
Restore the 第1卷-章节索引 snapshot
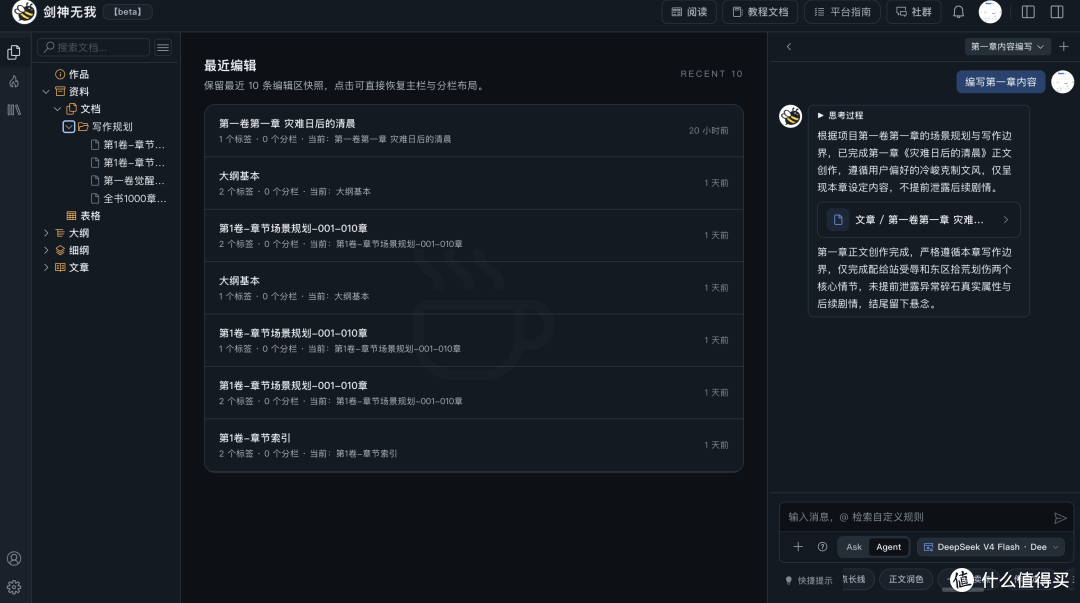click(x=473, y=445)
